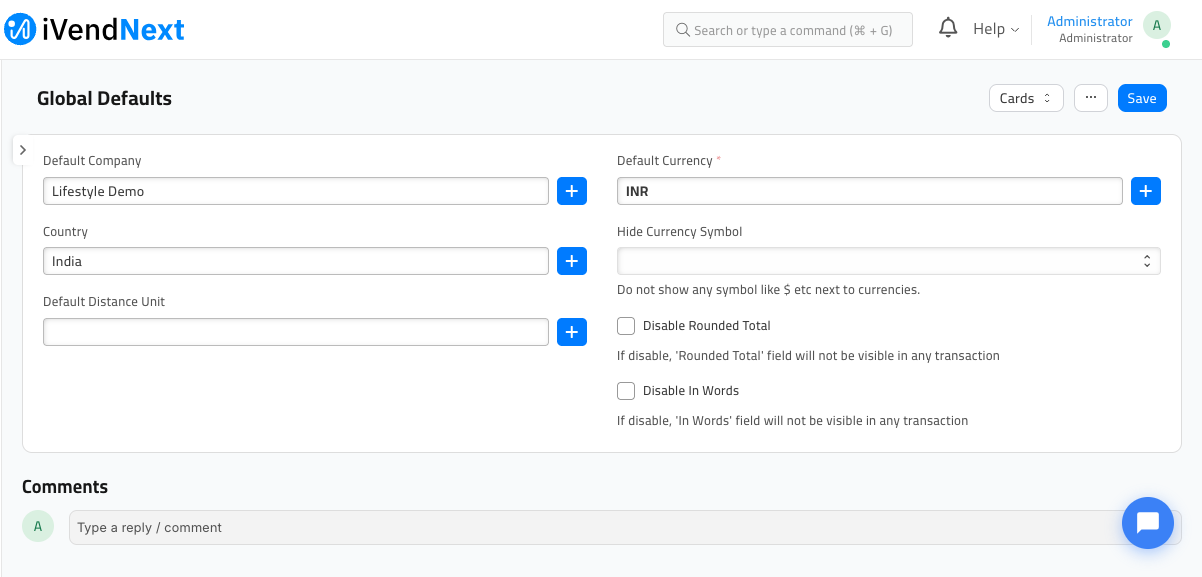Screen dimensions: 1202x577
Task: Expand the sidebar with the chevron toggle
Action: [23, 149]
